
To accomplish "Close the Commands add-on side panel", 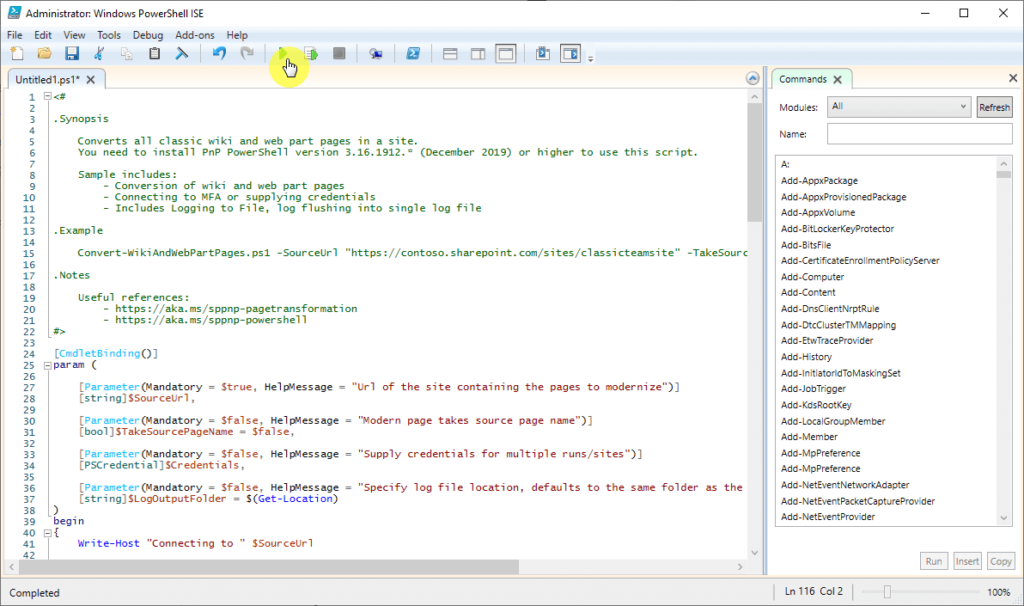I will [1013, 78].
